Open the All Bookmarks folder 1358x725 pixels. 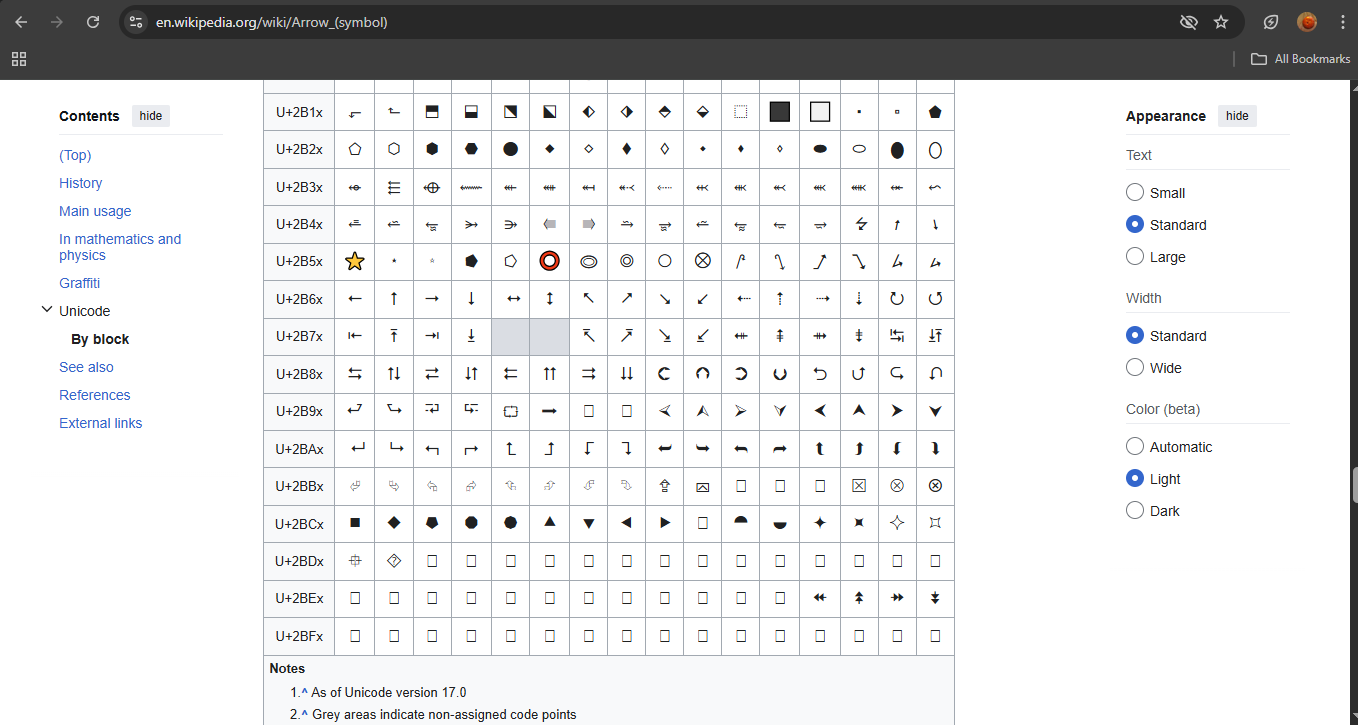coord(1300,59)
